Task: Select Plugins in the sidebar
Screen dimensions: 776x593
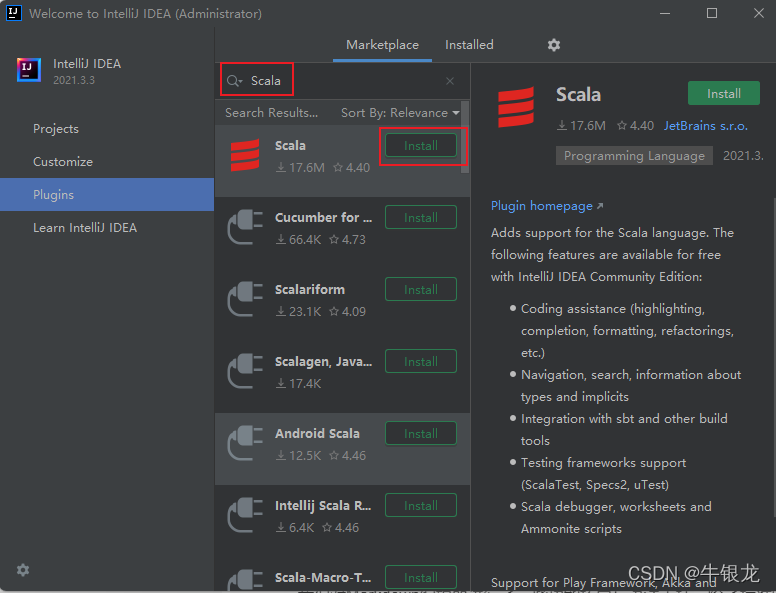Action: [x=107, y=195]
